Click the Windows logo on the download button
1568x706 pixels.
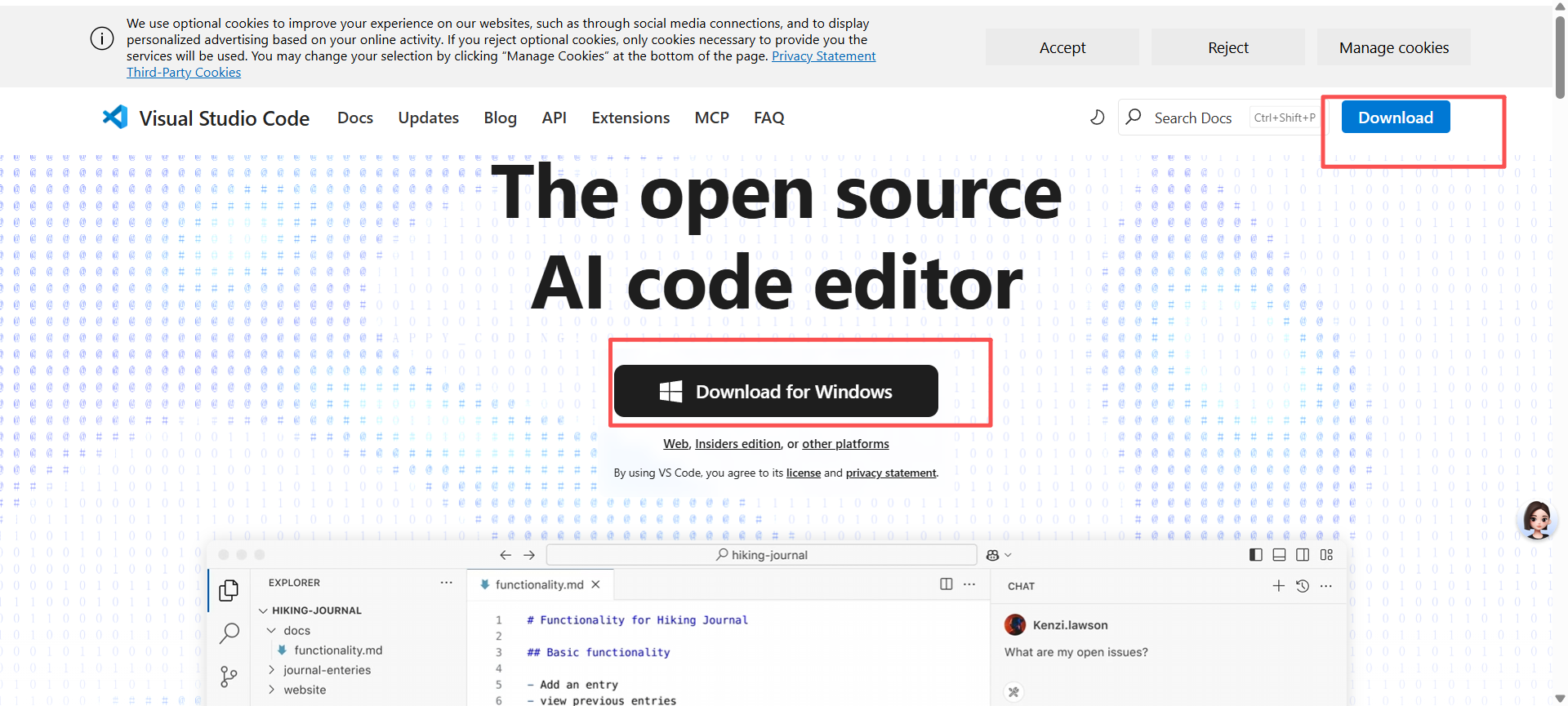pos(670,392)
